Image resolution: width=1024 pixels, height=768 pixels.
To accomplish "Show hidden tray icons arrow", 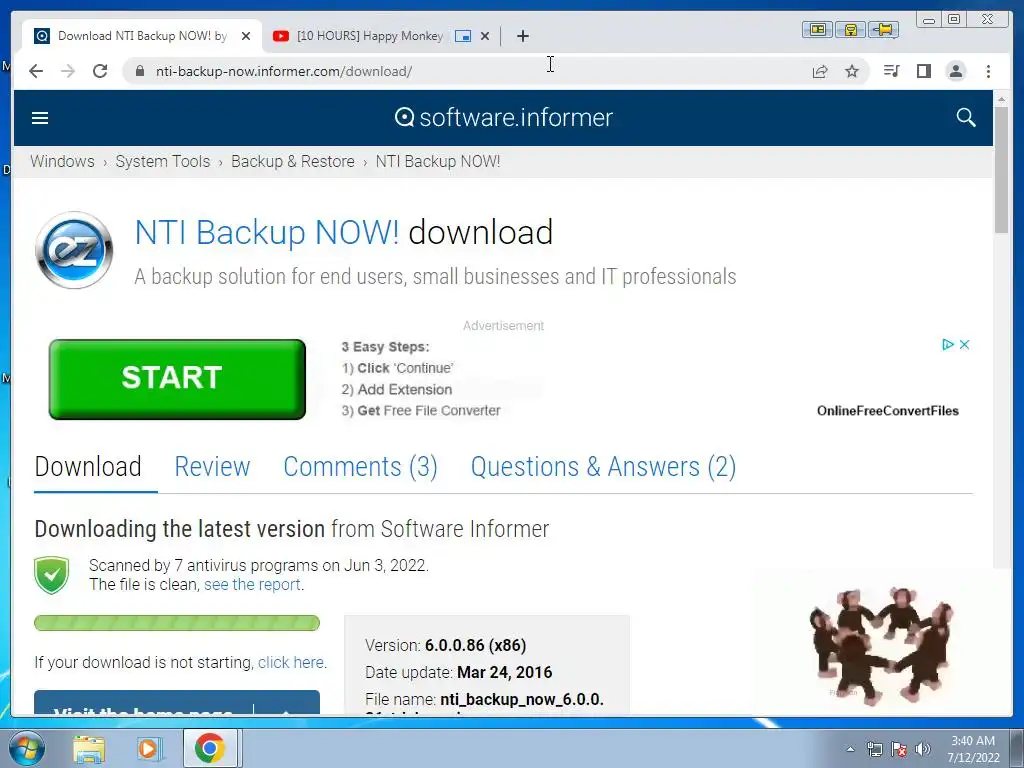I will click(x=850, y=749).
